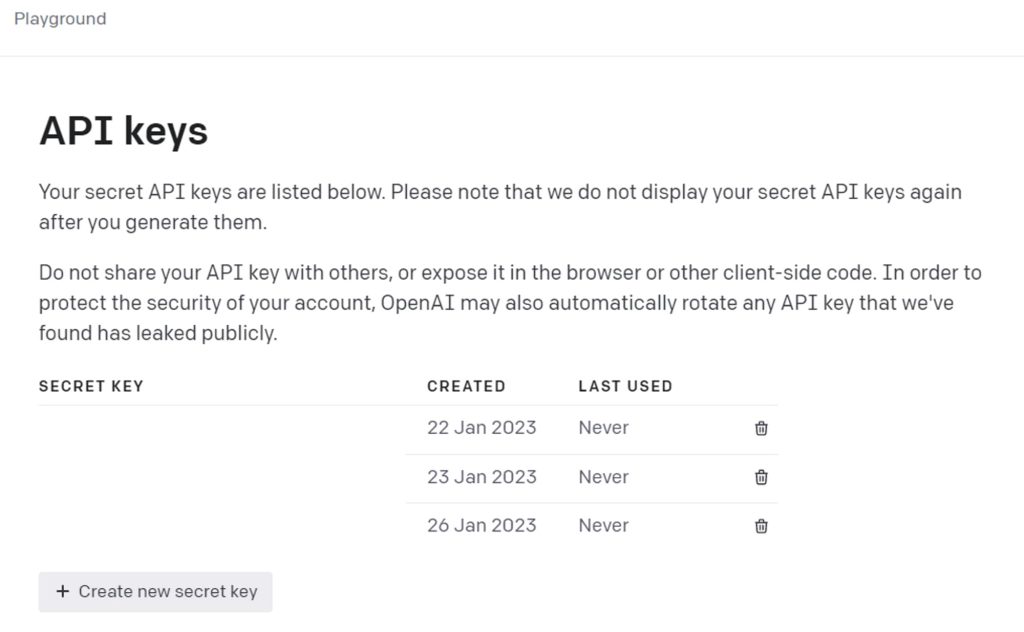The image size is (1024, 632).
Task: Click Never in the 26 Jan 2023 row
Action: pyautogui.click(x=603, y=526)
